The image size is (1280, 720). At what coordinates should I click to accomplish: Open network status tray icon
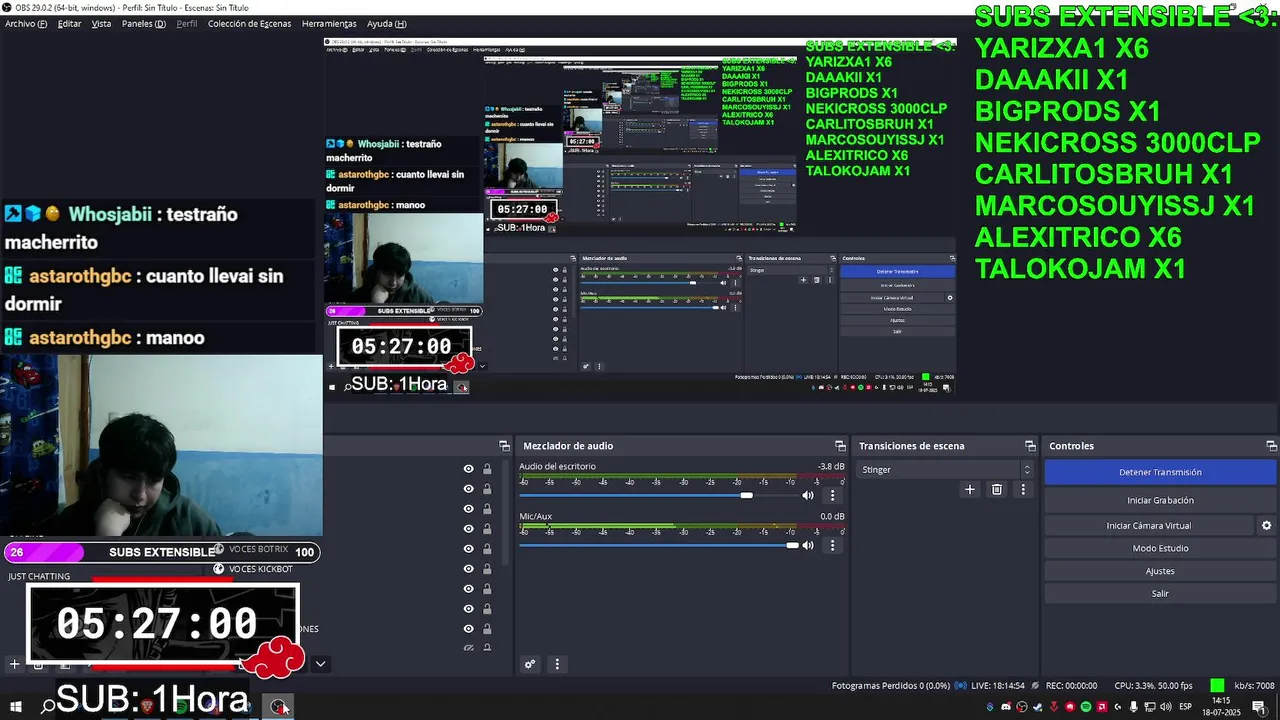tap(1150, 707)
